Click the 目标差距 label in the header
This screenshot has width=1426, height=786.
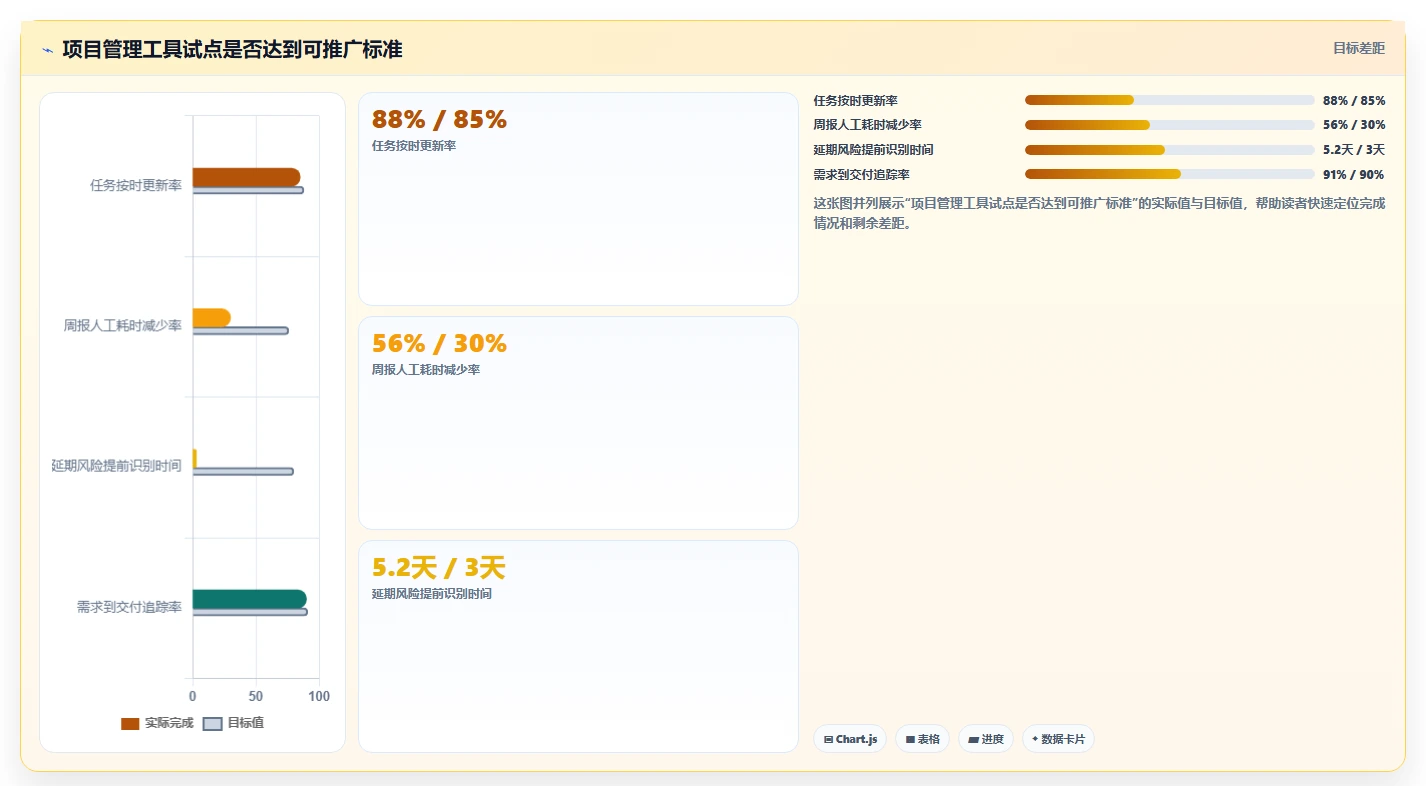point(1359,48)
